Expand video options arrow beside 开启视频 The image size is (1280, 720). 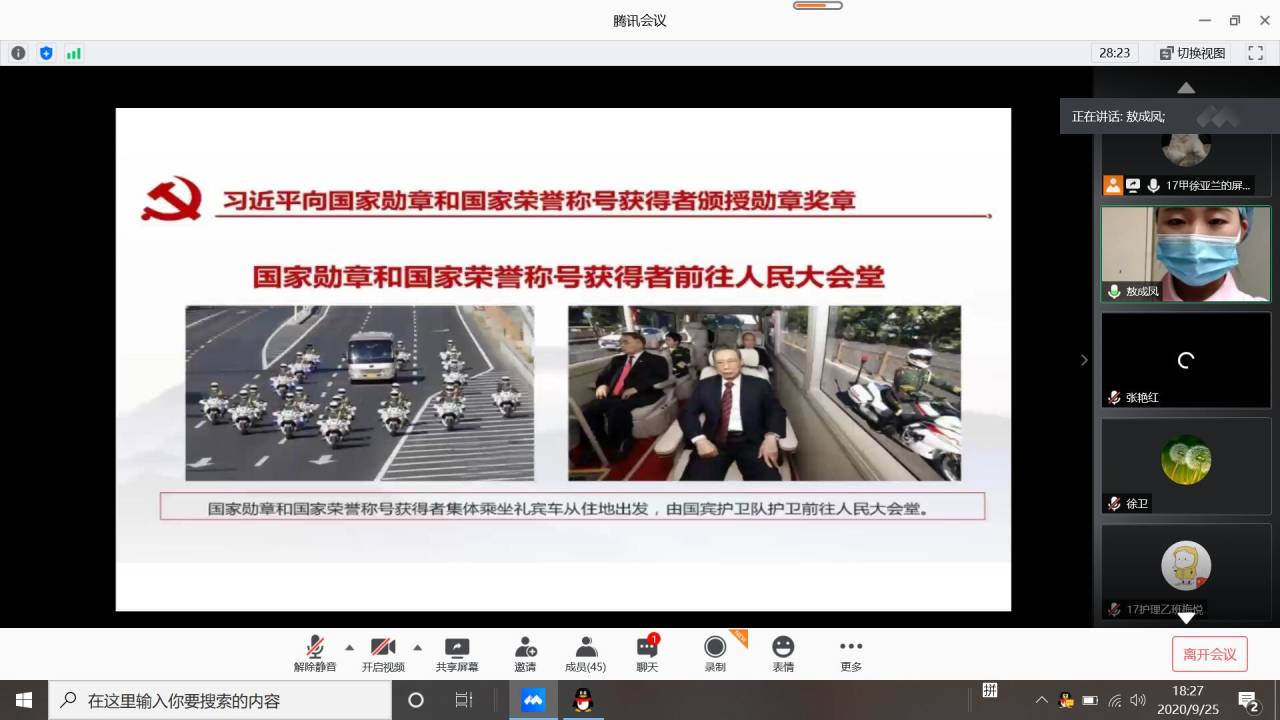tap(417, 647)
